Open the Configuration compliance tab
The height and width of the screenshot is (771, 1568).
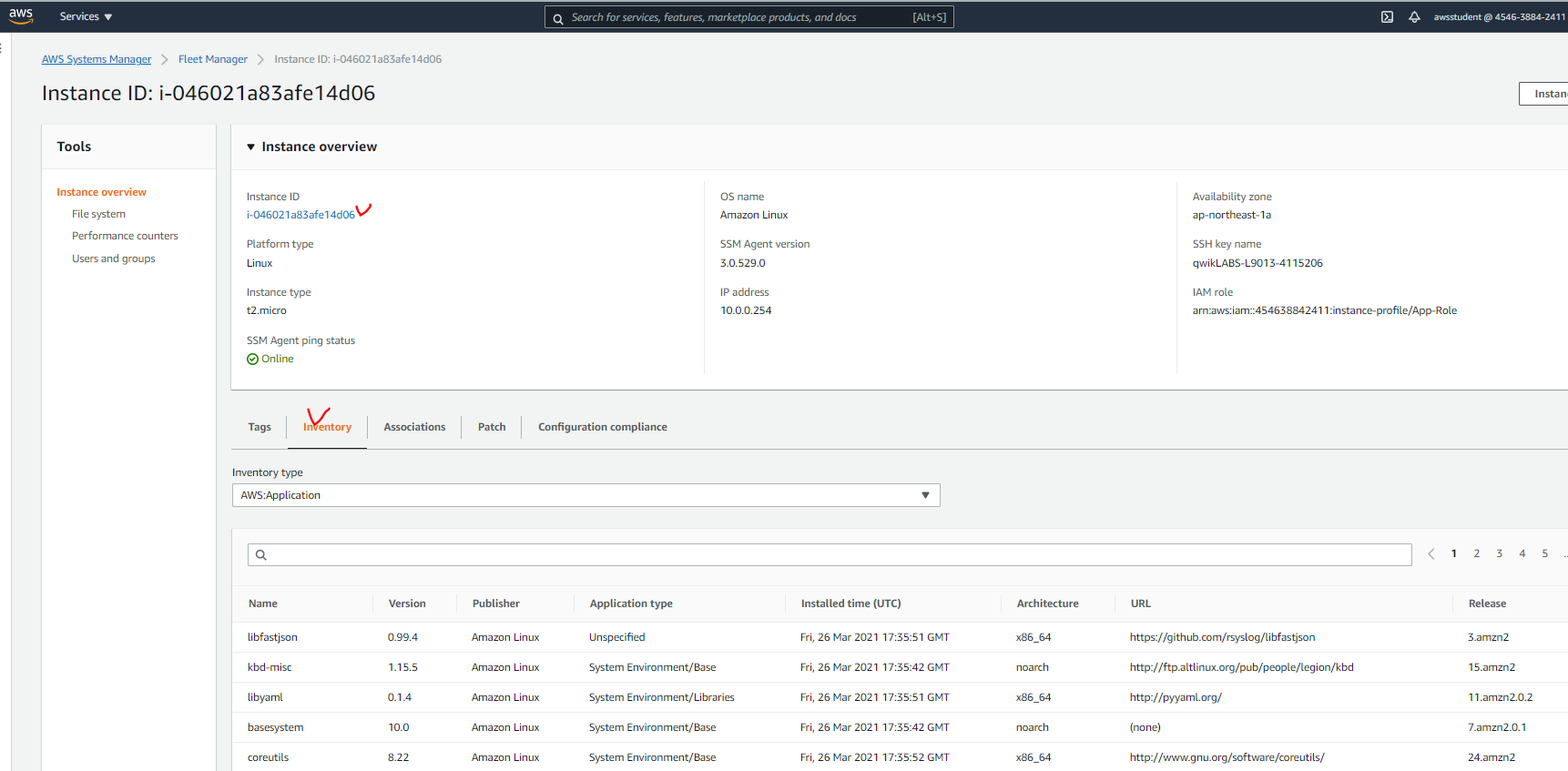[602, 427]
